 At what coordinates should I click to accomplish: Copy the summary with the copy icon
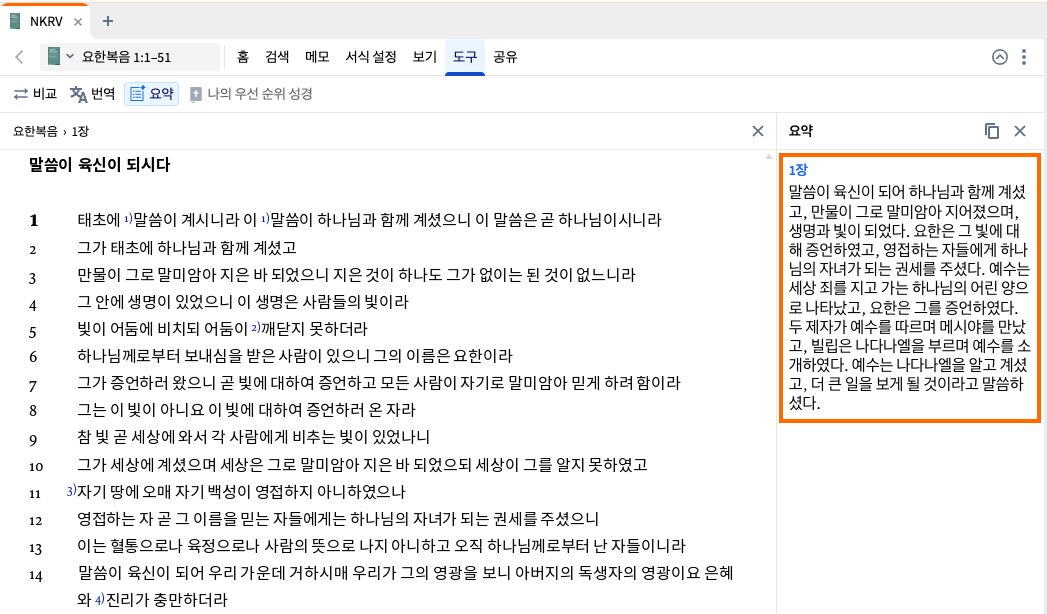992,131
